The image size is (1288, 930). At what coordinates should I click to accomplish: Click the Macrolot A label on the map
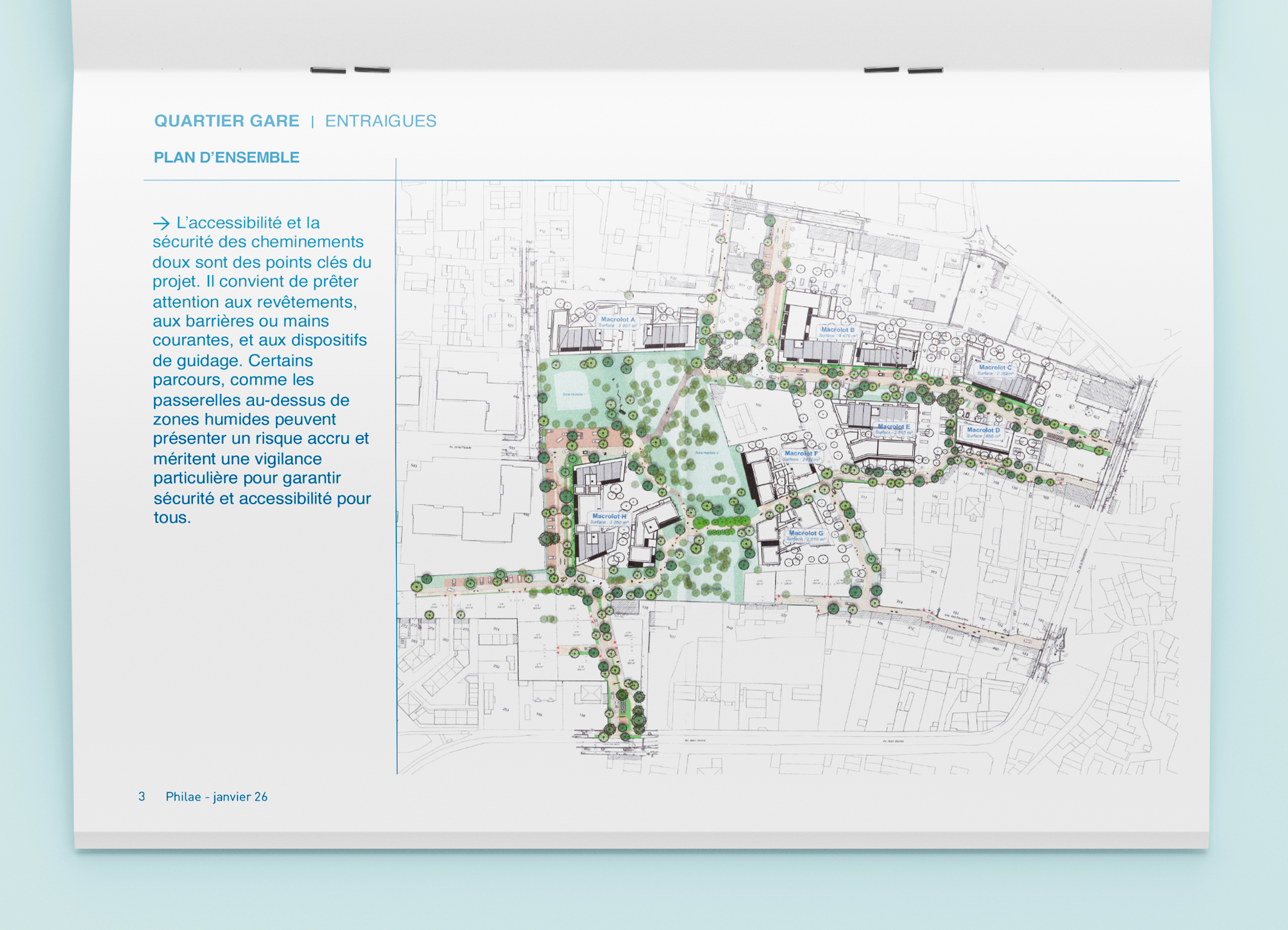[618, 319]
